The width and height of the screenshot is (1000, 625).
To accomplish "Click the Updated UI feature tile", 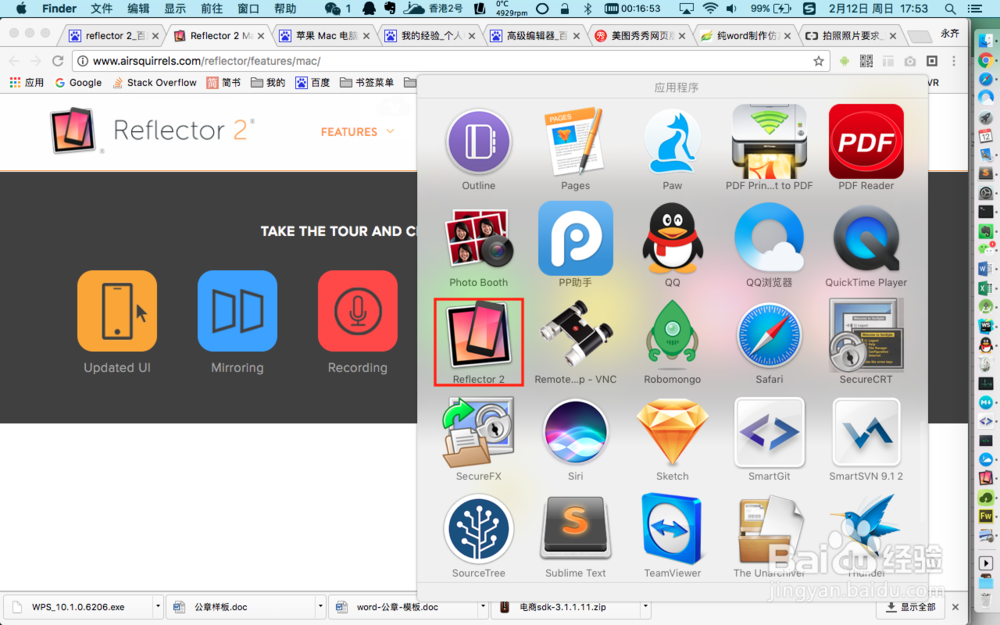I will click(x=117, y=311).
